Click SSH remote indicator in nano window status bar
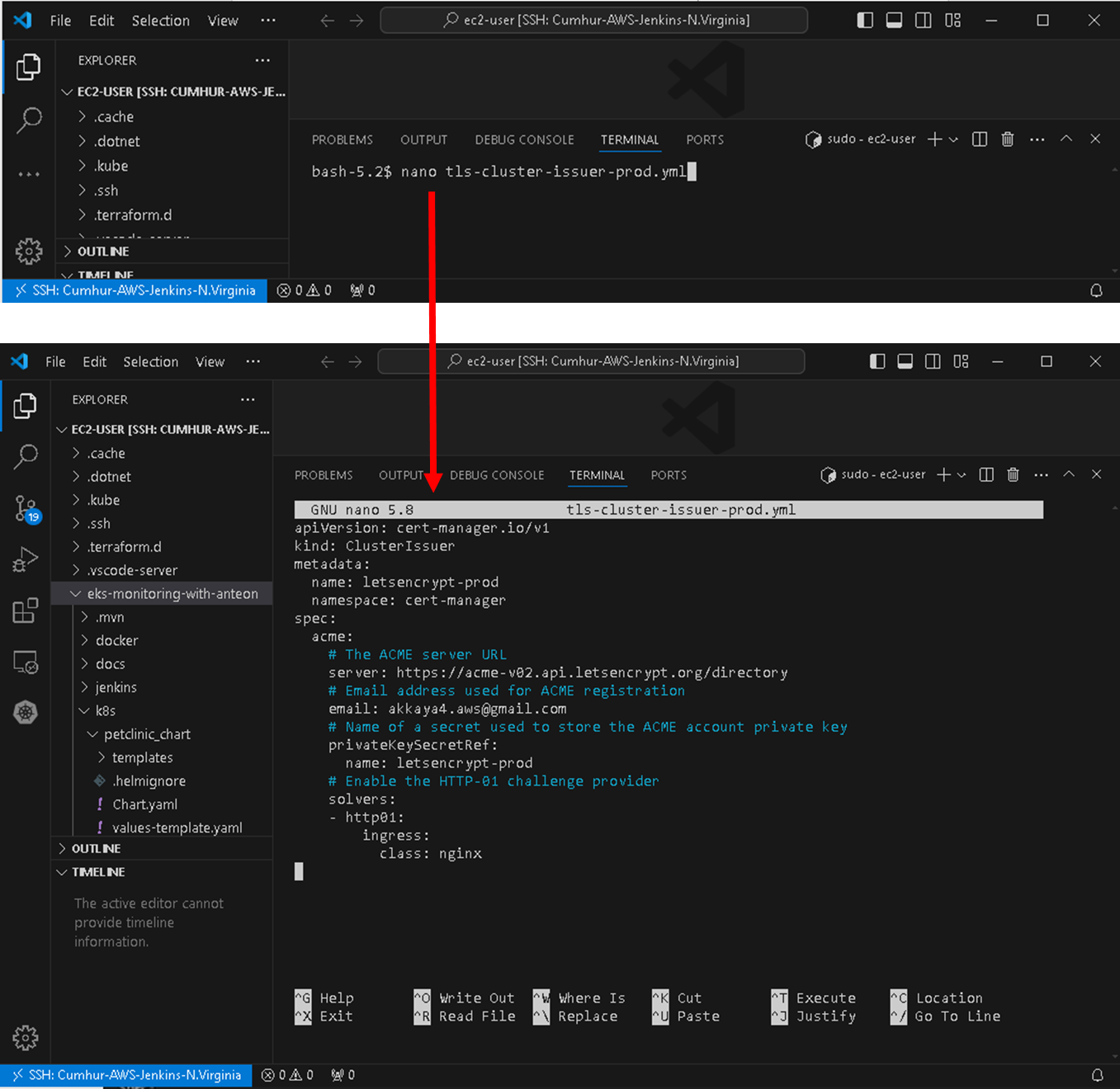1120x1089 pixels. [126, 1075]
